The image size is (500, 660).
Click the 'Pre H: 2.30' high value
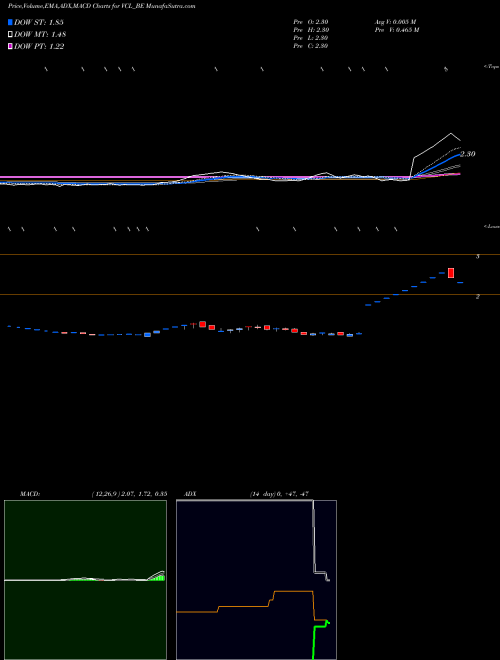(x=311, y=30)
